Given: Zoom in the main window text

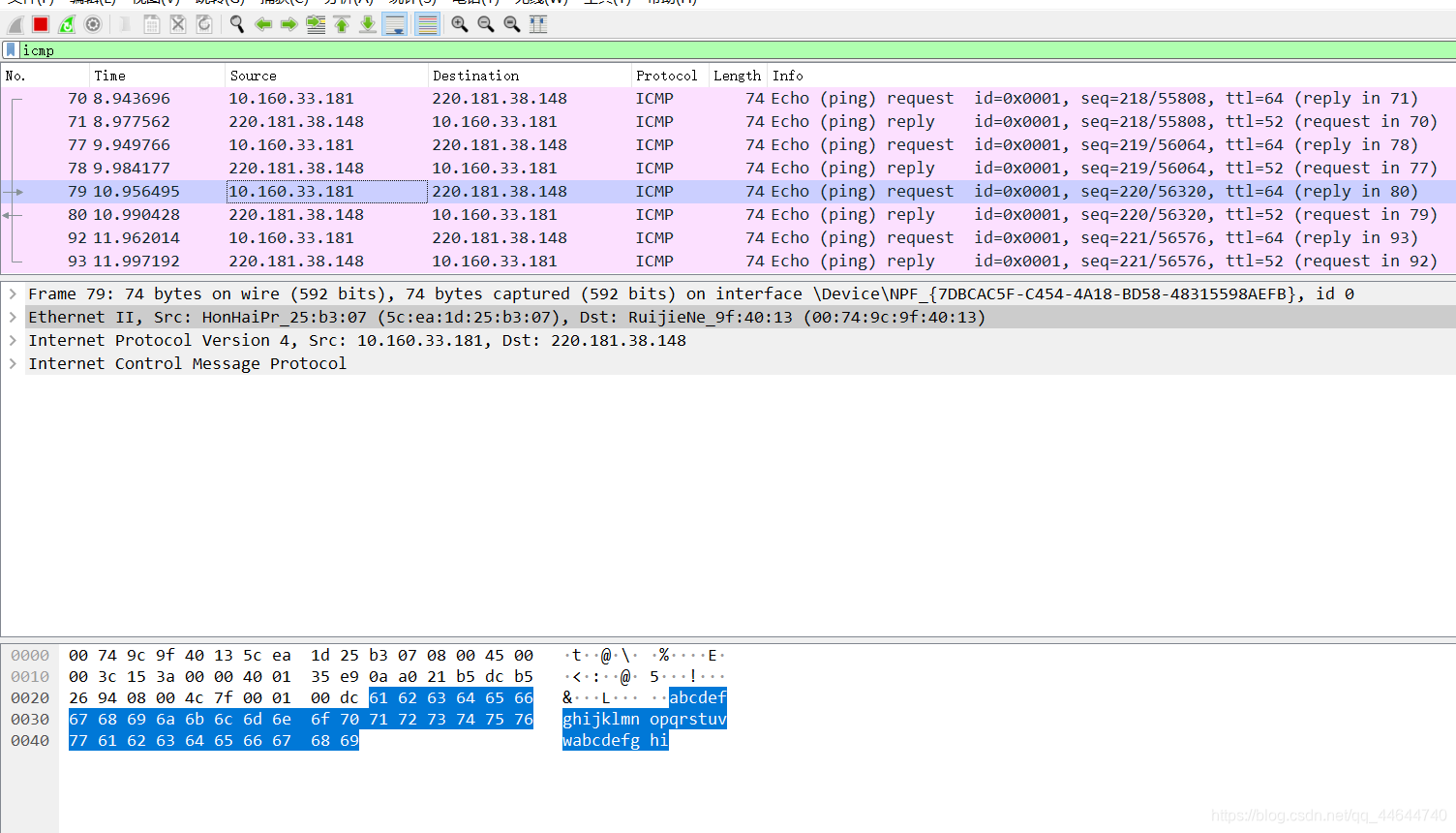Looking at the screenshot, I should [460, 24].
